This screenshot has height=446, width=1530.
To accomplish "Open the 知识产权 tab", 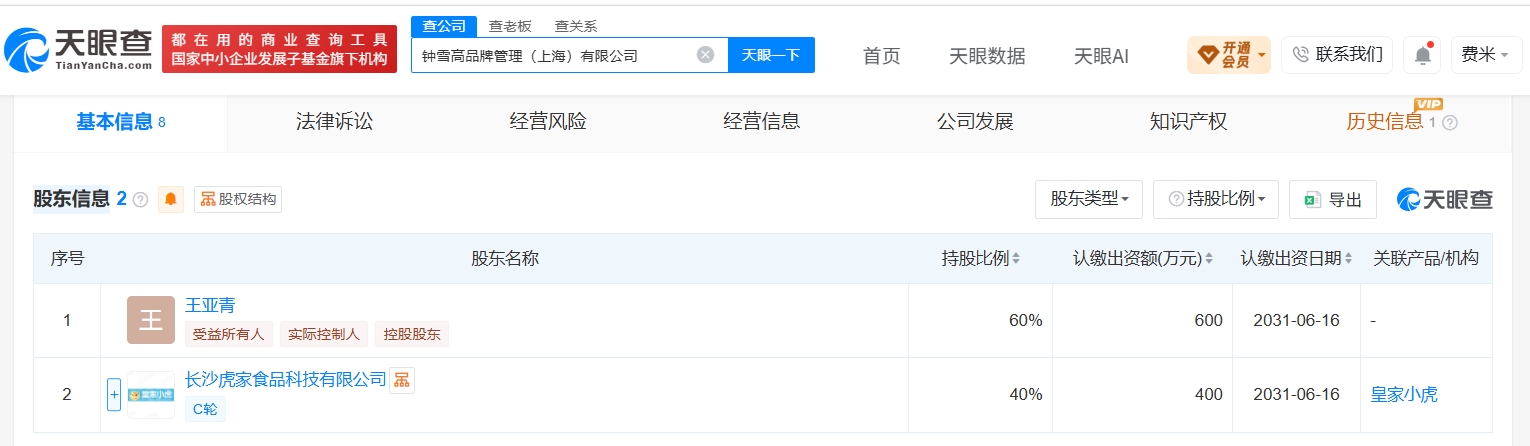I will tap(1188, 122).
